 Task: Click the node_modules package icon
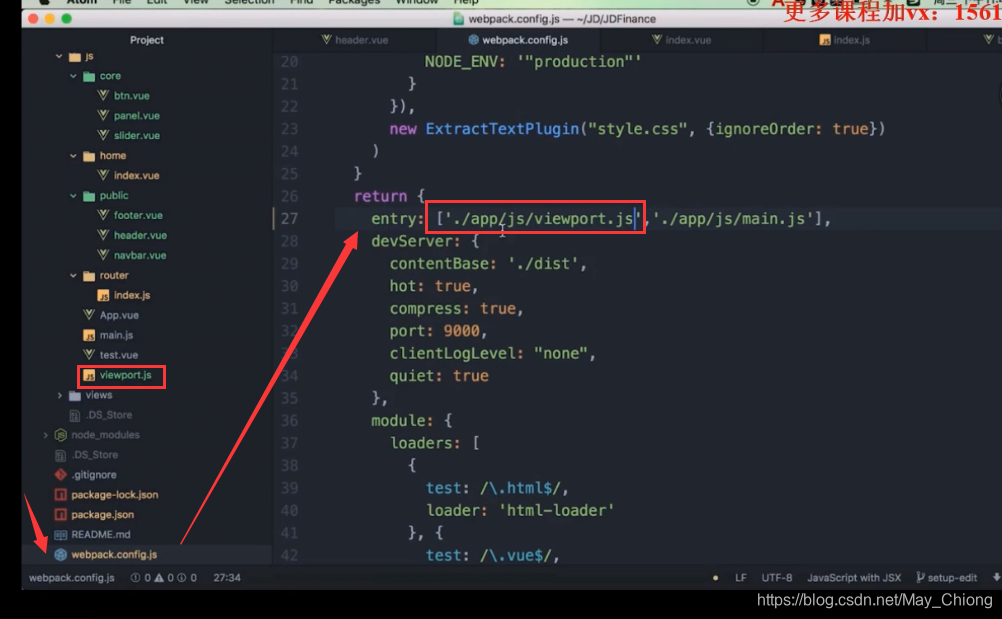[x=61, y=434]
